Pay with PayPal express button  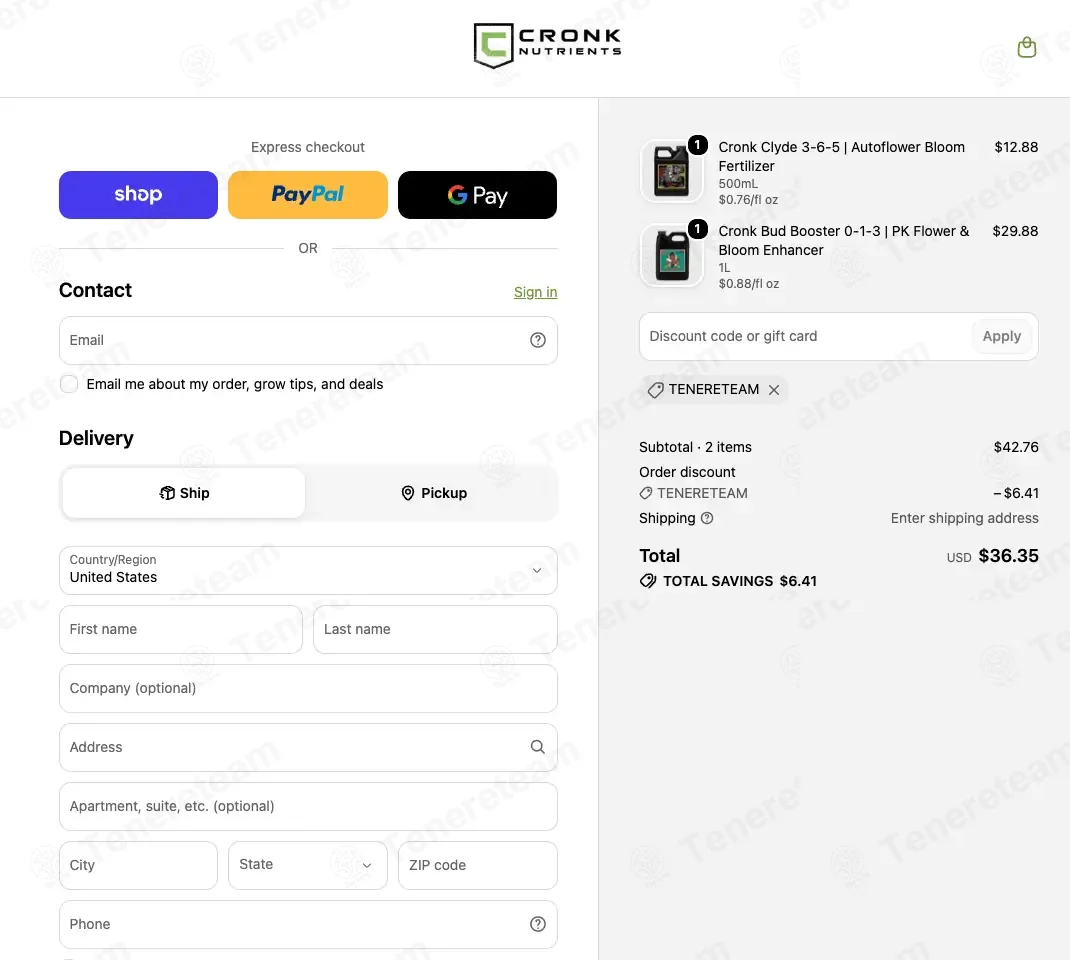(308, 195)
